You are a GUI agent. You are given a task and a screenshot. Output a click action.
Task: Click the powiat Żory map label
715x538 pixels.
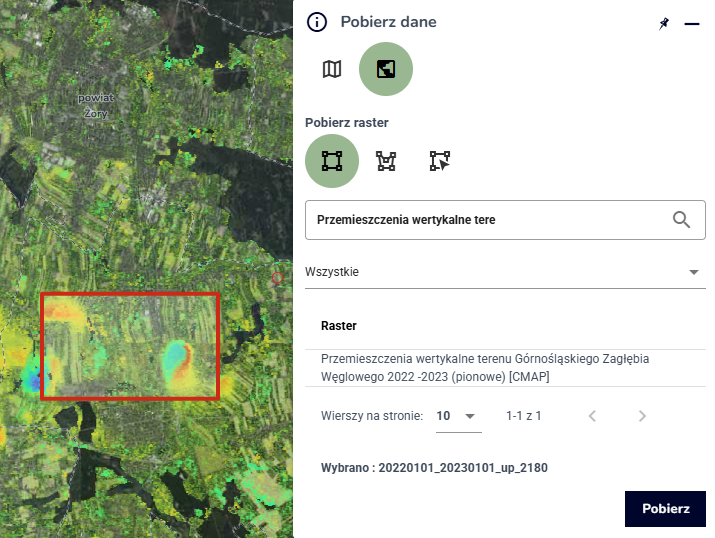[95, 105]
